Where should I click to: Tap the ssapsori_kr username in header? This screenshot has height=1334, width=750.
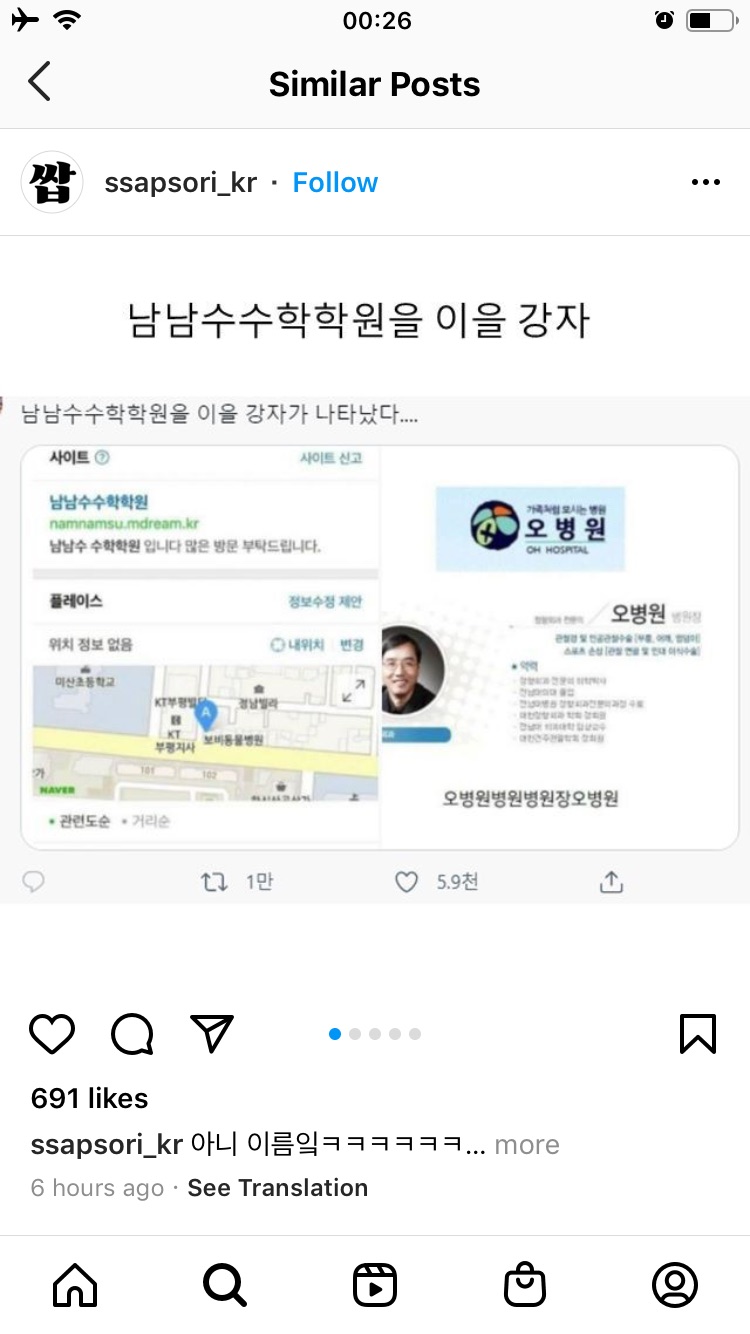pos(181,183)
